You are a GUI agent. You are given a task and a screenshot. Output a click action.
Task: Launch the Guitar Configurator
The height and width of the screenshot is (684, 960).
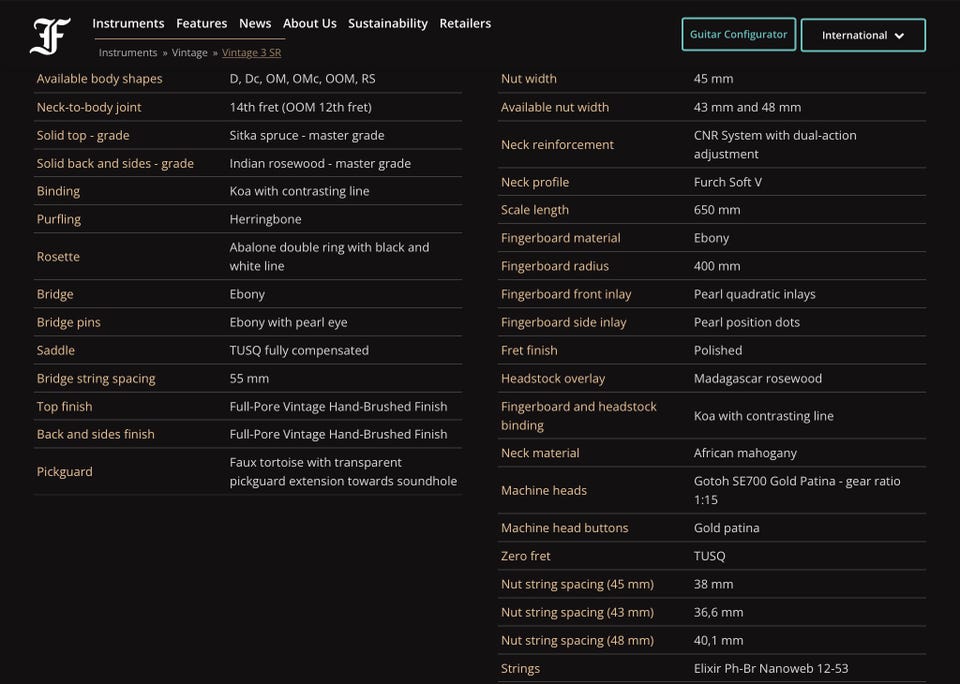point(738,34)
